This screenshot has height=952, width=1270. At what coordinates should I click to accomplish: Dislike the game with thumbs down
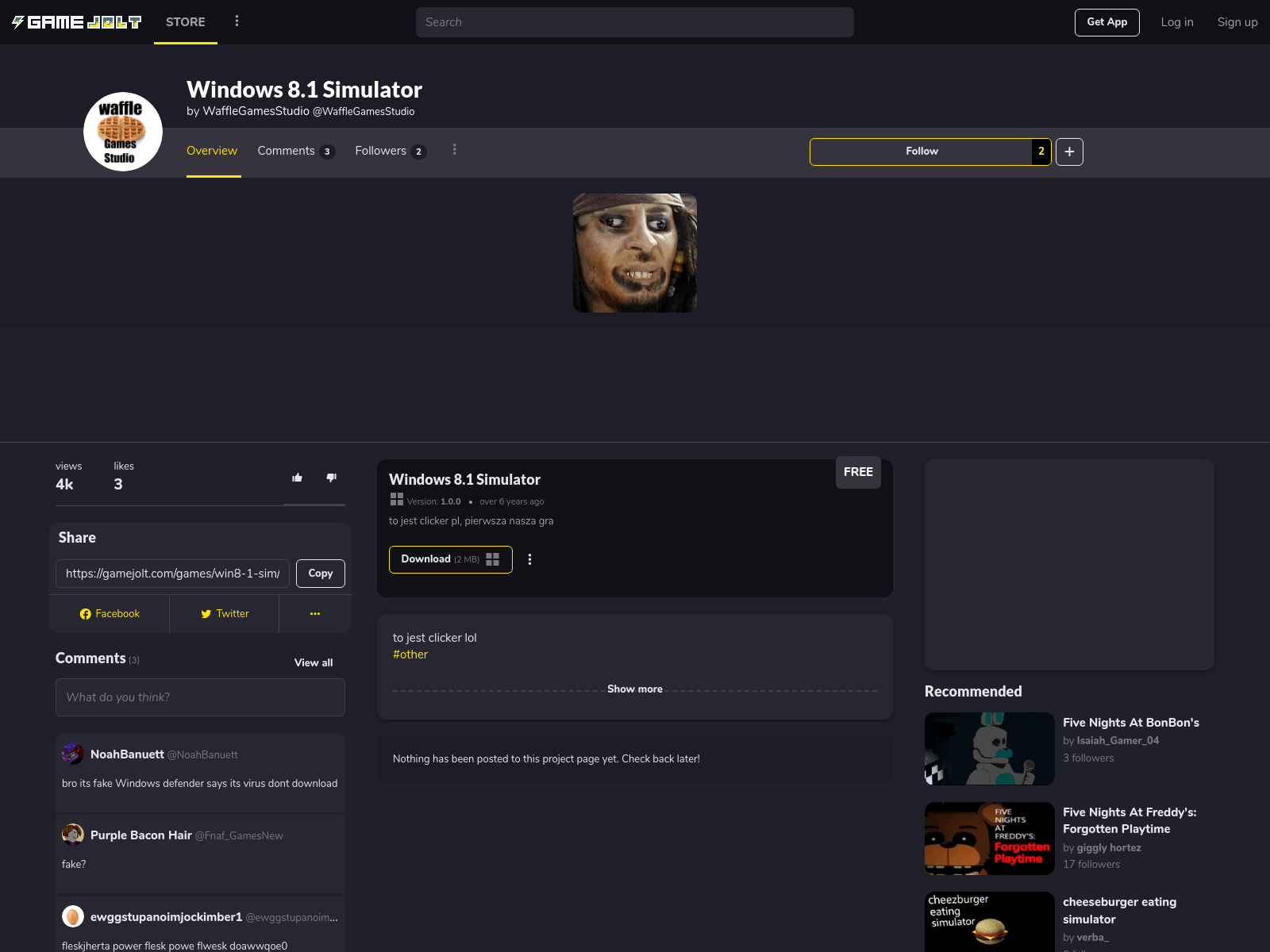[x=332, y=478]
